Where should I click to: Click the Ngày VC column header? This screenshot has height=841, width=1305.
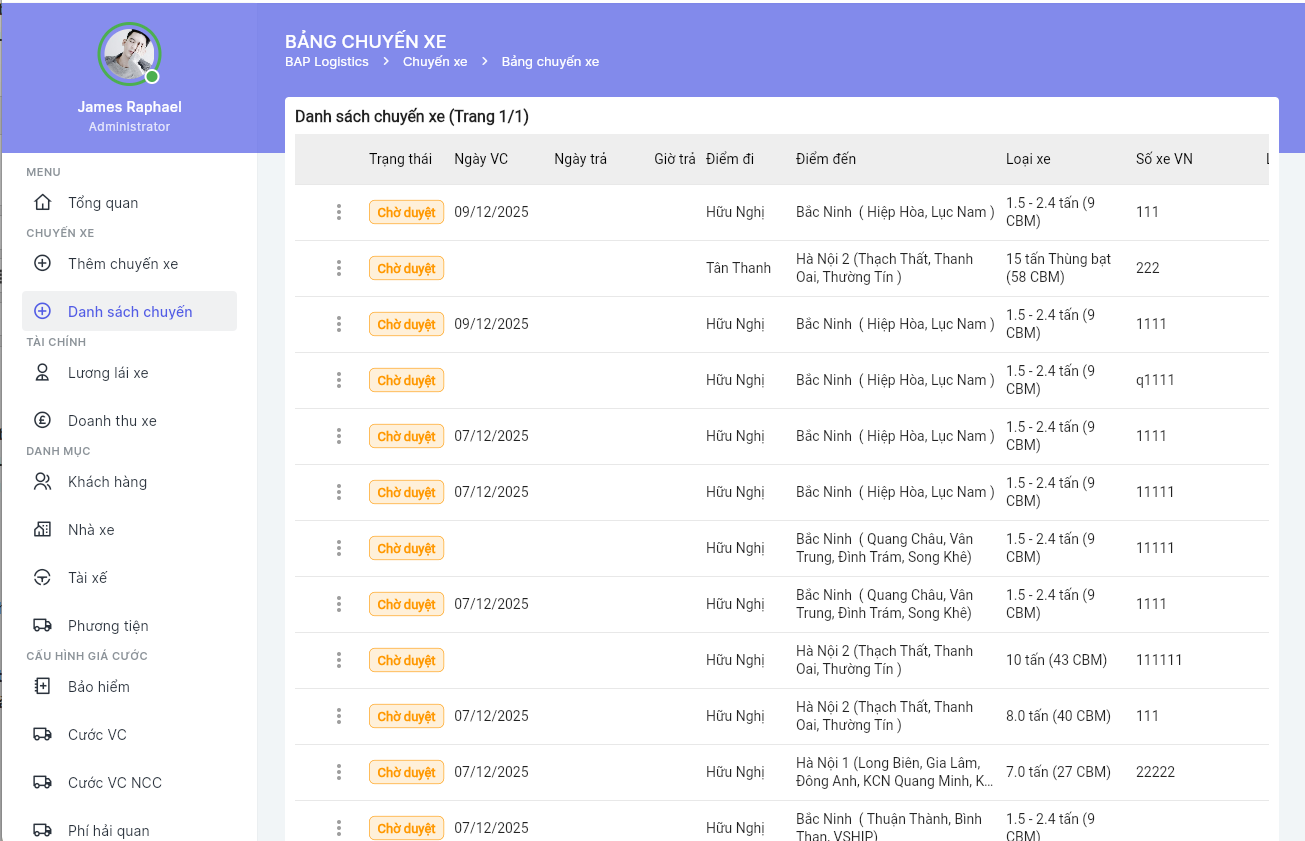pos(481,159)
